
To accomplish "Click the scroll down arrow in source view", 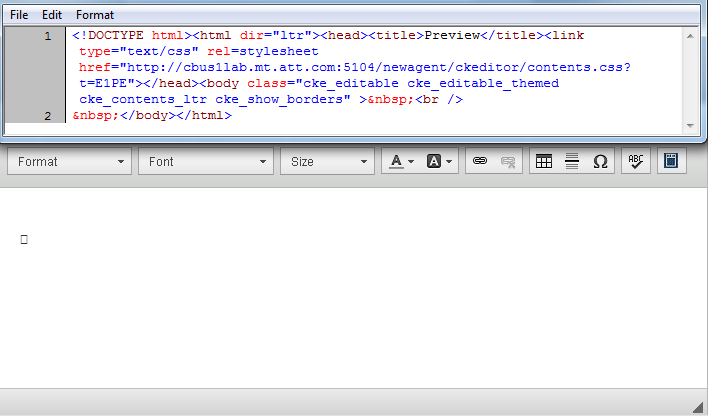I will [x=690, y=126].
